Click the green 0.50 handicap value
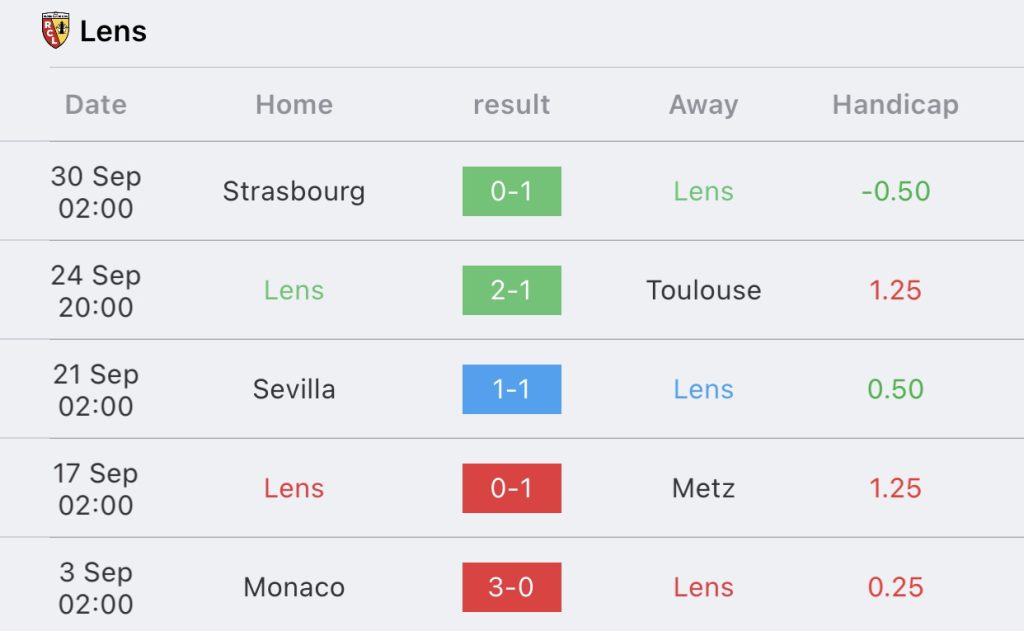This screenshot has height=631, width=1024. point(895,389)
